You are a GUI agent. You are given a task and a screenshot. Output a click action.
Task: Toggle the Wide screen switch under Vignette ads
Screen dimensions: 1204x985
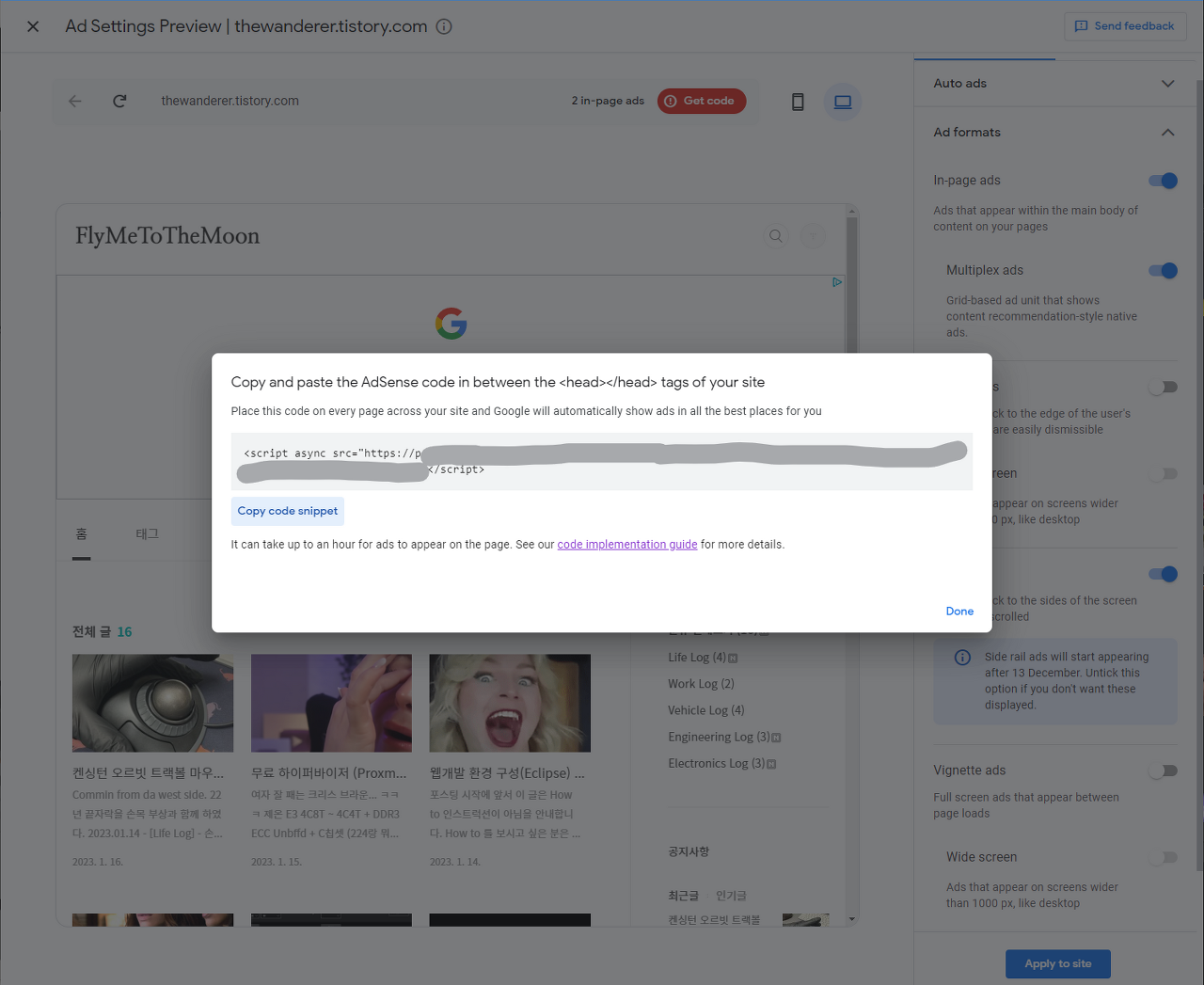tap(1164, 858)
